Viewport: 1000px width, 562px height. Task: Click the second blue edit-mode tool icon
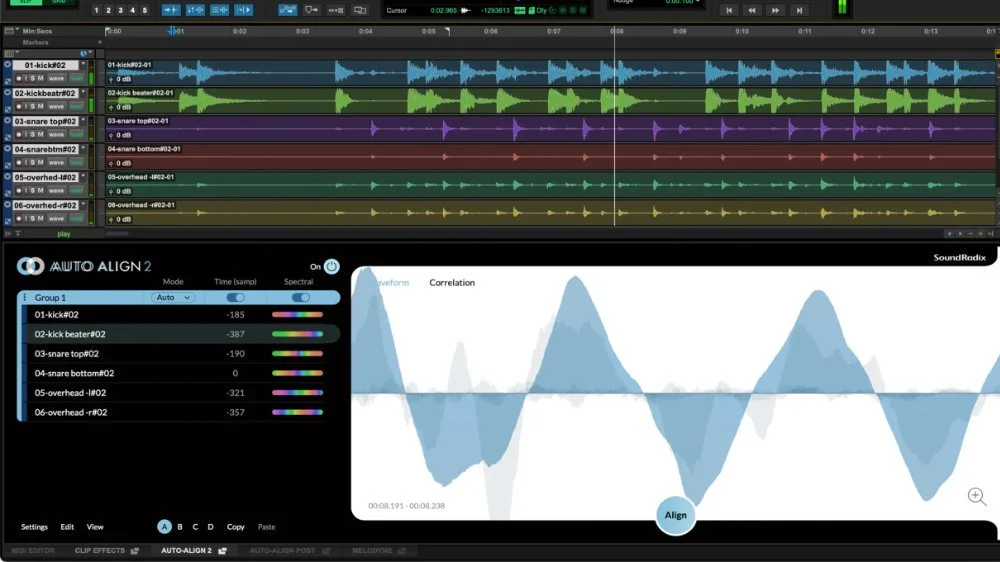tap(195, 10)
